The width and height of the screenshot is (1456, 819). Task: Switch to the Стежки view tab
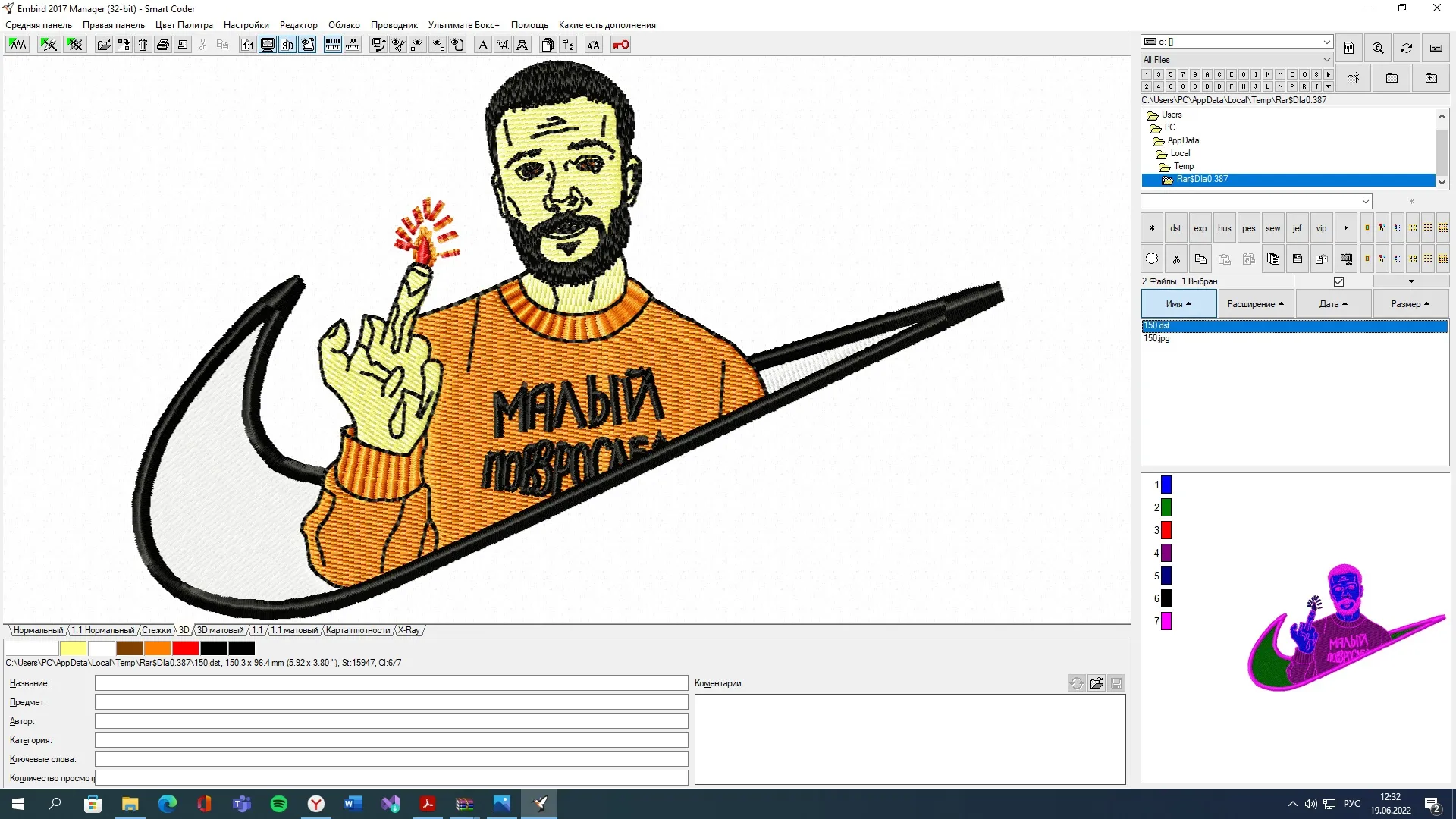pos(156,630)
